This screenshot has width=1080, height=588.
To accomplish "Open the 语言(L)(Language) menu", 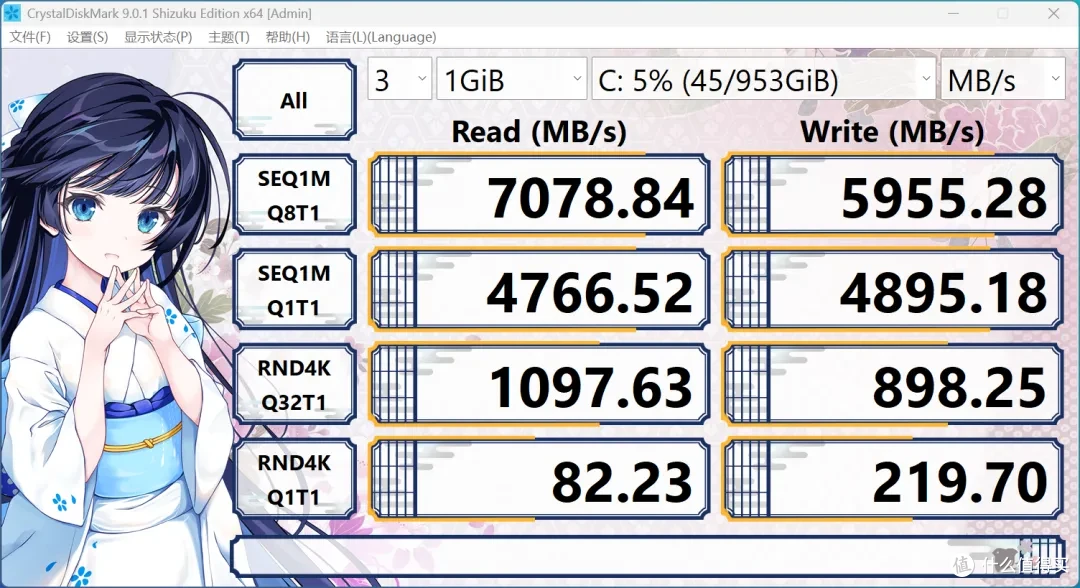I will (381, 37).
